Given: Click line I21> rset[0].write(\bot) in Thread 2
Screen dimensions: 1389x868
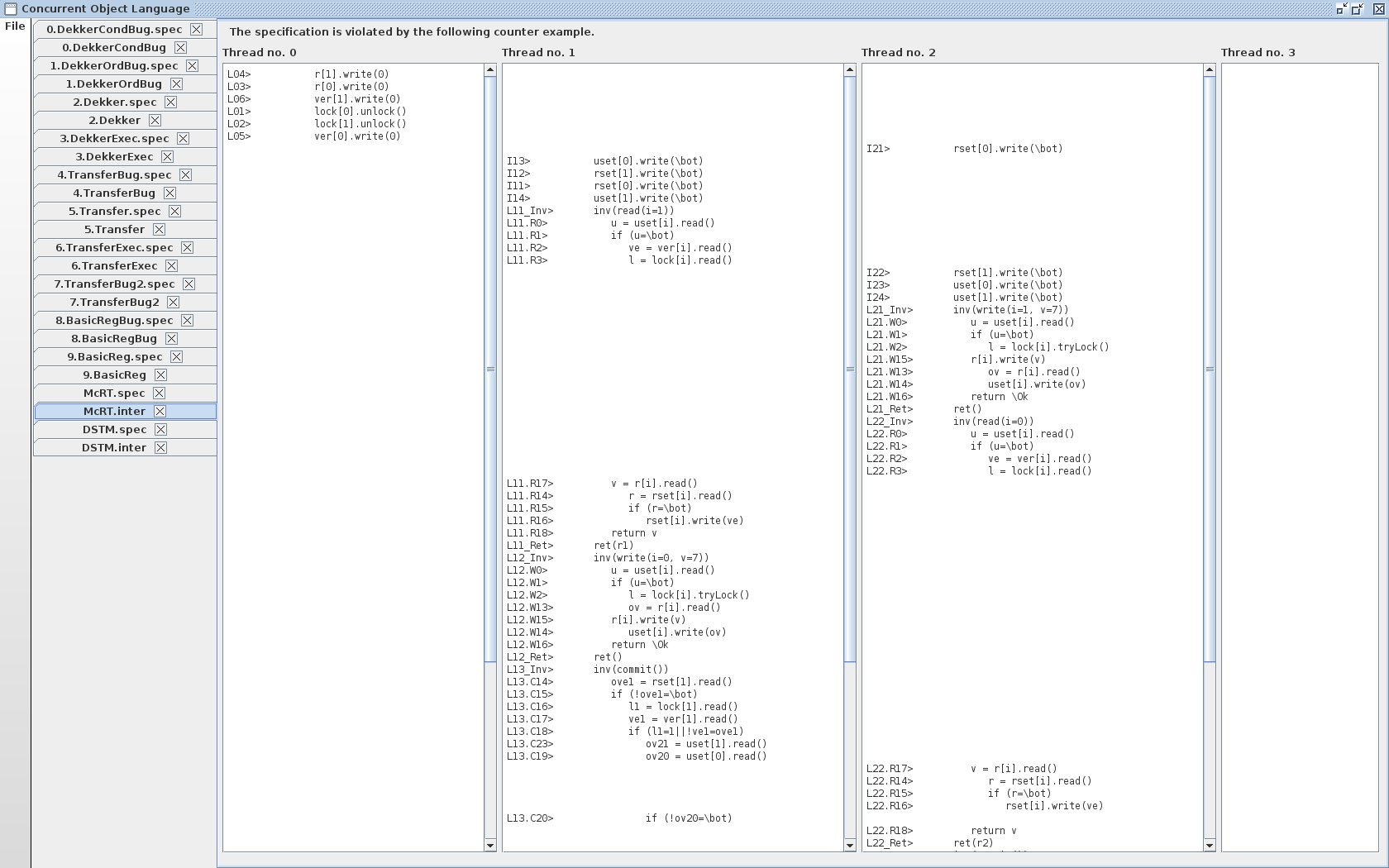Looking at the screenshot, I should click(965, 149).
